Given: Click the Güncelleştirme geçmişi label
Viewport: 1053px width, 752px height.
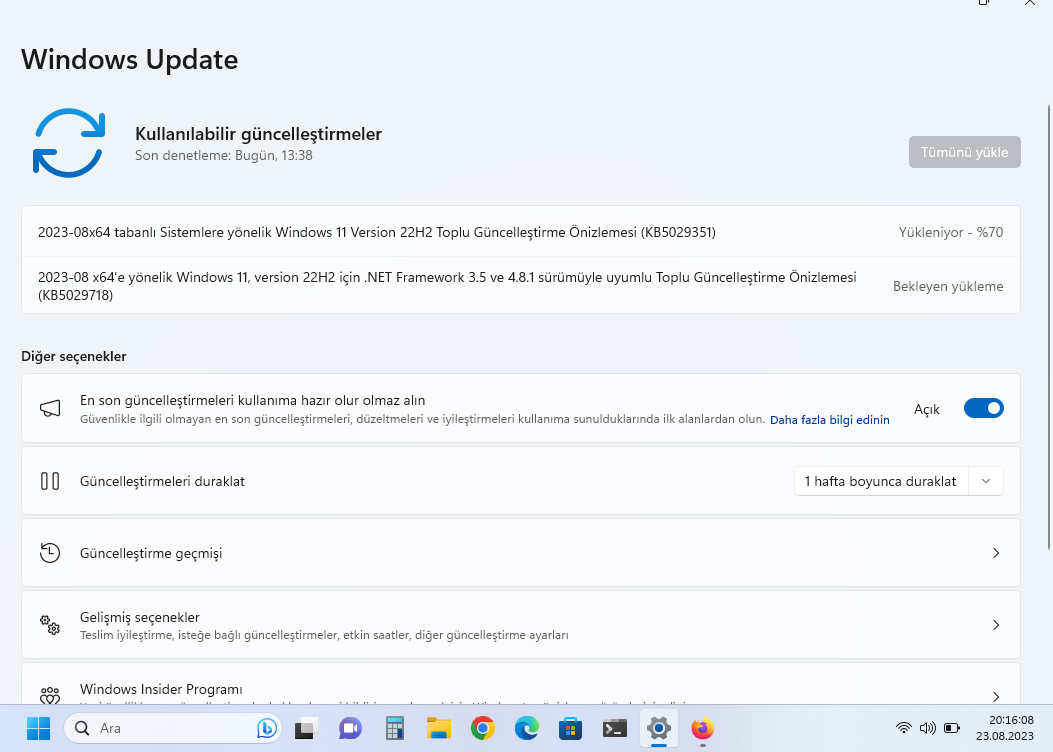Looking at the screenshot, I should pyautogui.click(x=151, y=553).
